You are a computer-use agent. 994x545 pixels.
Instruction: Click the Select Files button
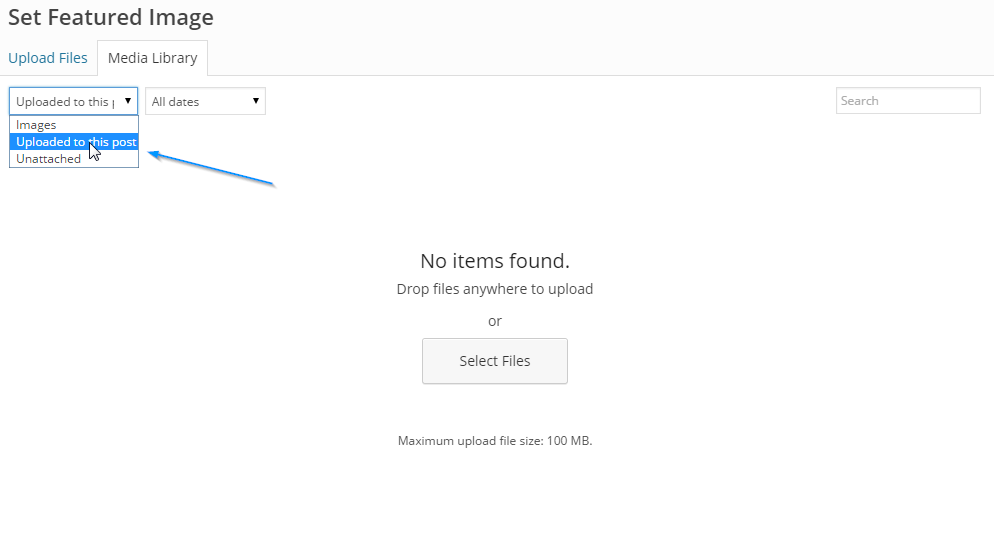(x=494, y=361)
